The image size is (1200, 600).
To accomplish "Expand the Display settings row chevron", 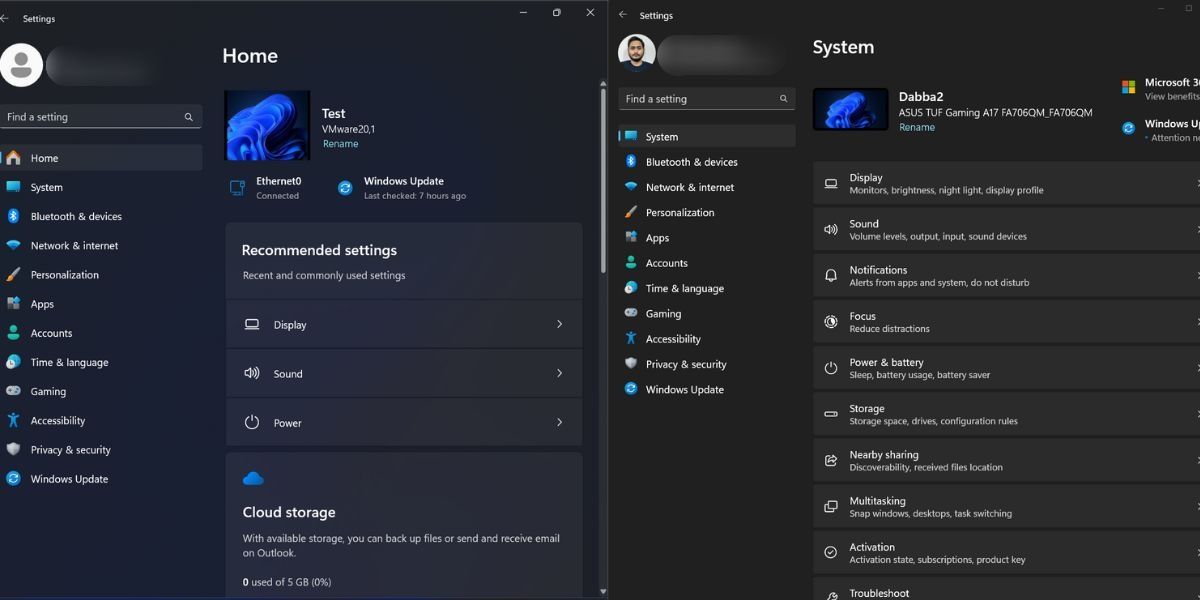I will [559, 324].
